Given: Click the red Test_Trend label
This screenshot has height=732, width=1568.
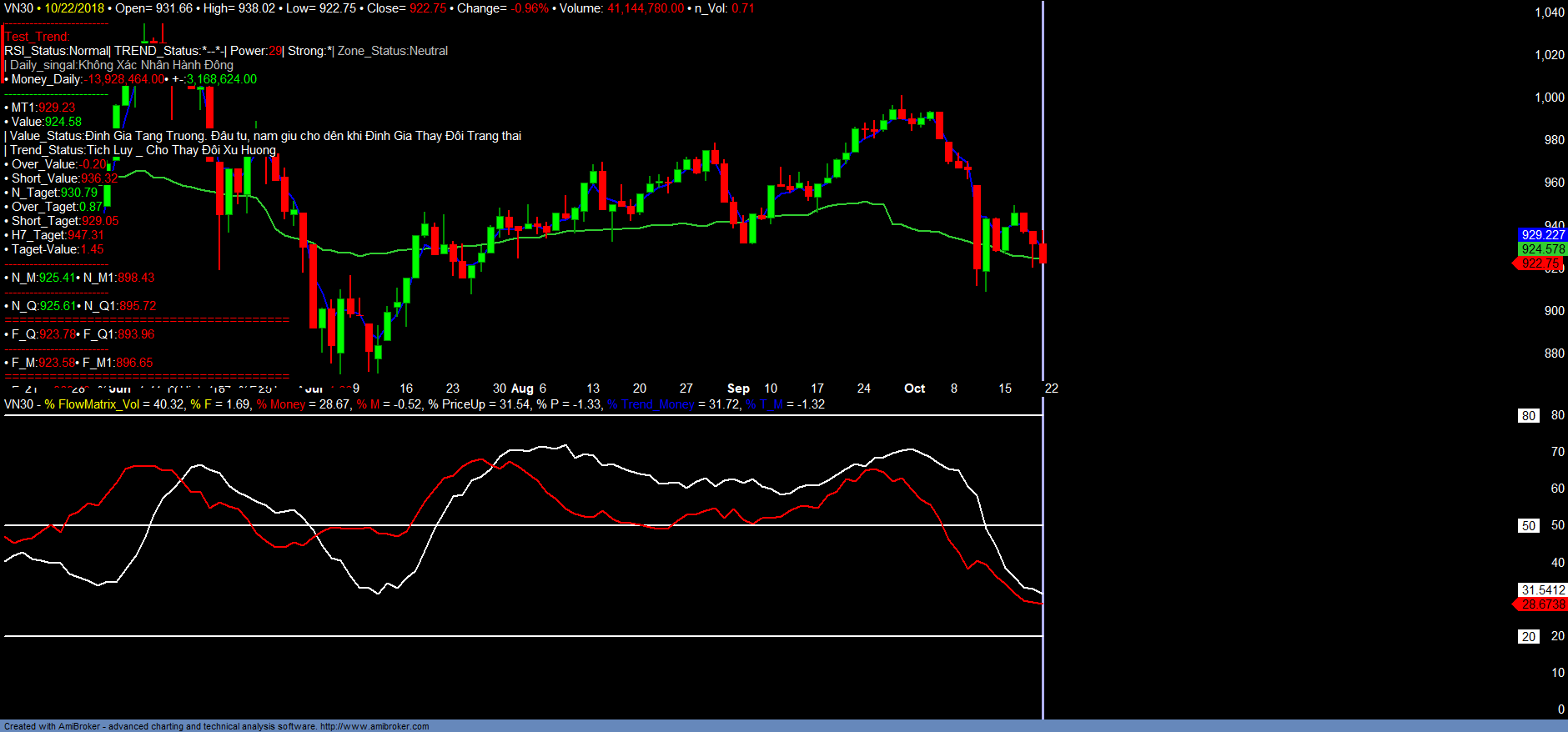Looking at the screenshot, I should (x=38, y=37).
